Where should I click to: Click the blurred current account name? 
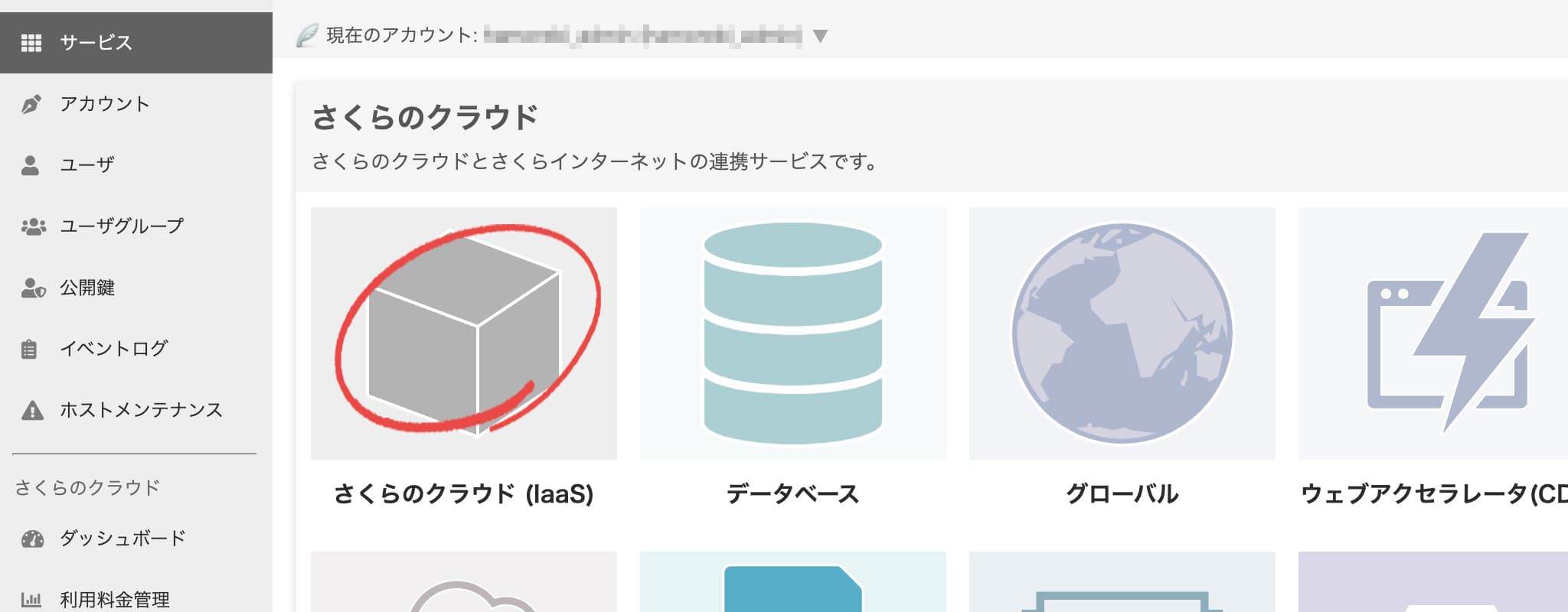click(x=643, y=35)
